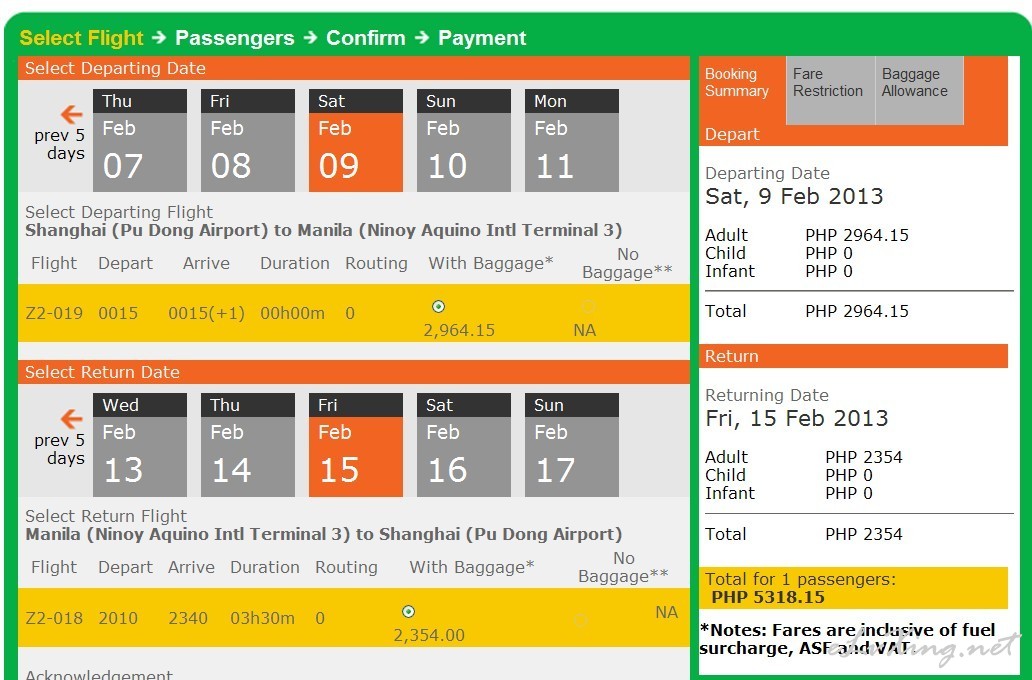The image size is (1032, 680).
Task: Select With Baggage fare for flight Z2-019
Action: coord(438,307)
